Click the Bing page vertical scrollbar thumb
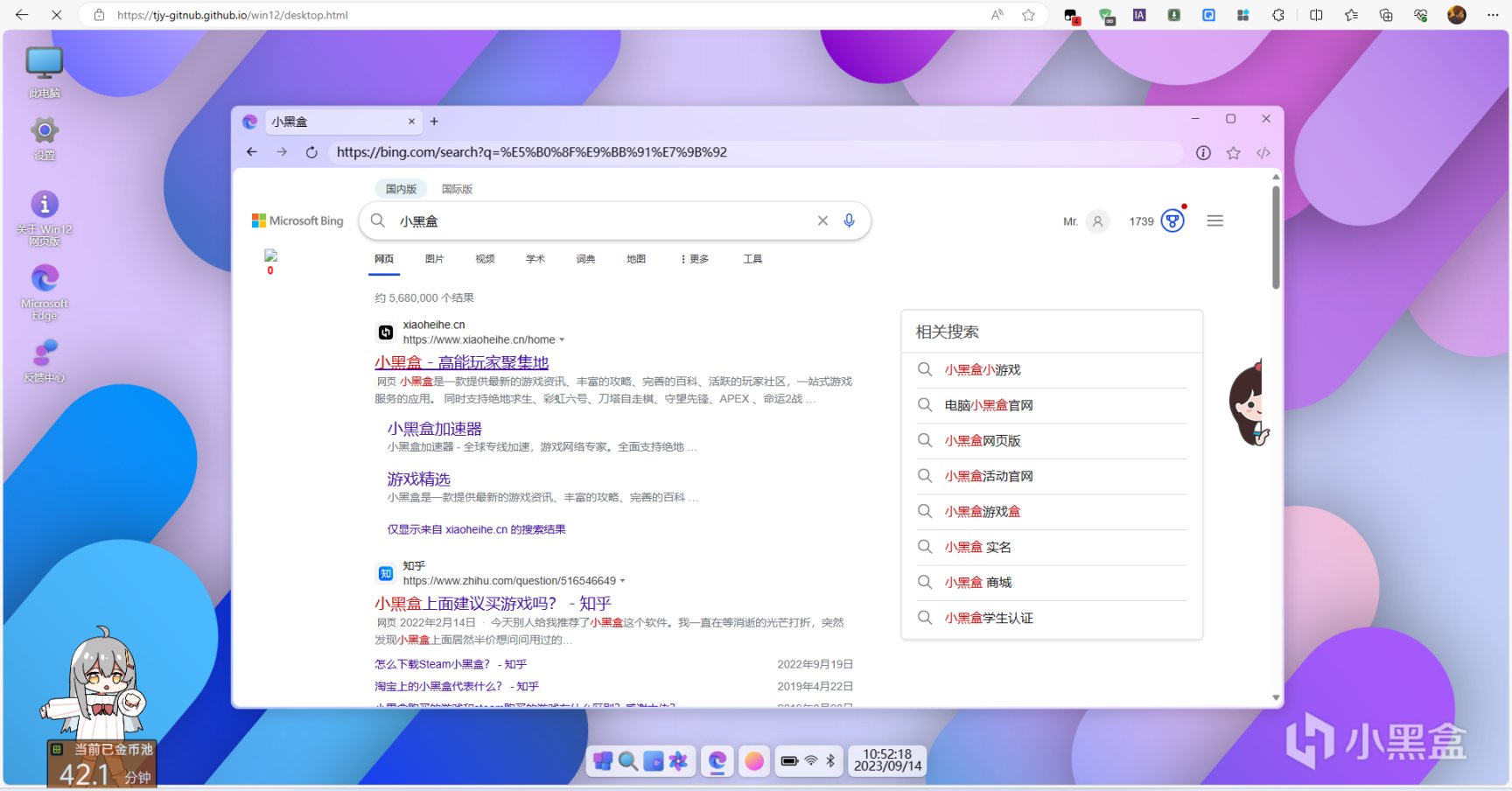Viewport: 1512px width, 791px height. point(1276,236)
